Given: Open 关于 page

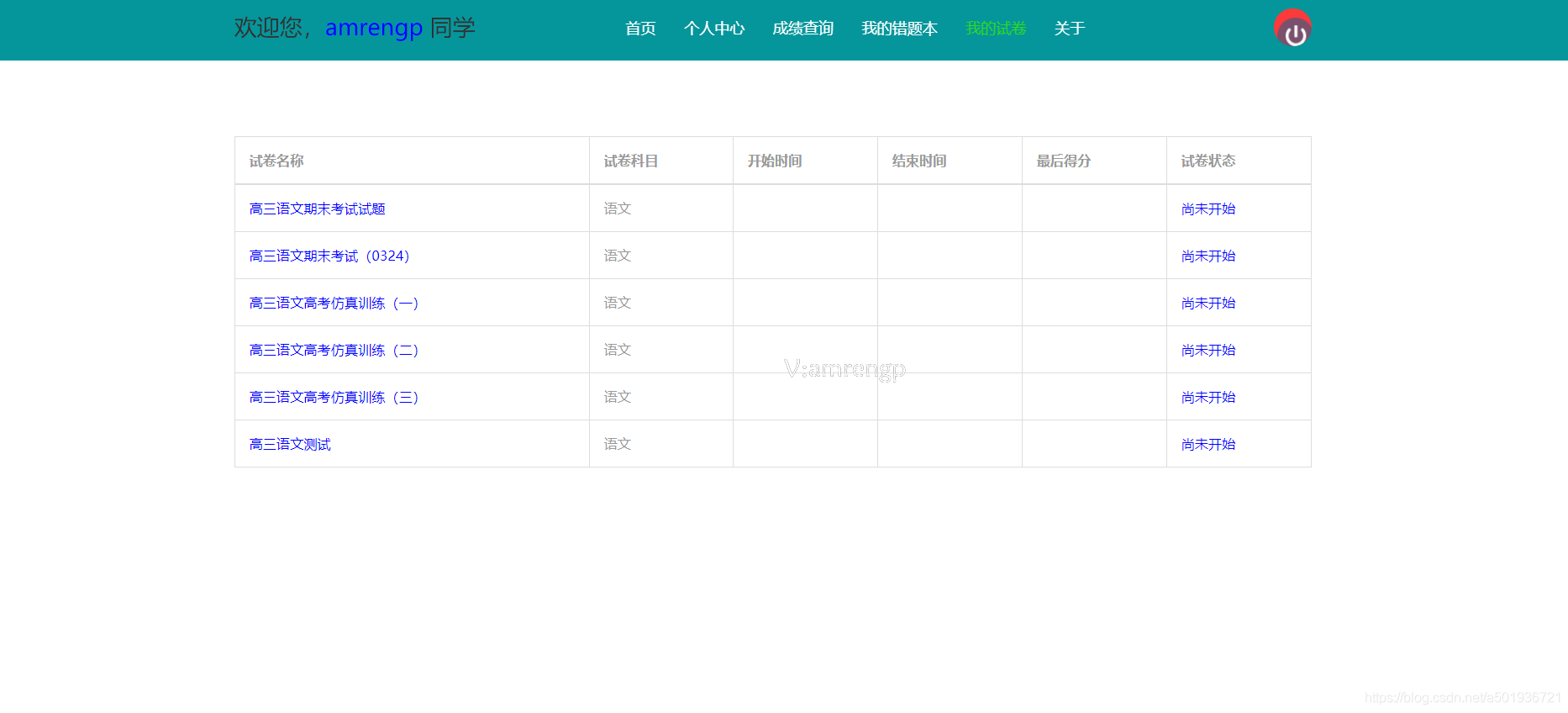Looking at the screenshot, I should click(1070, 29).
